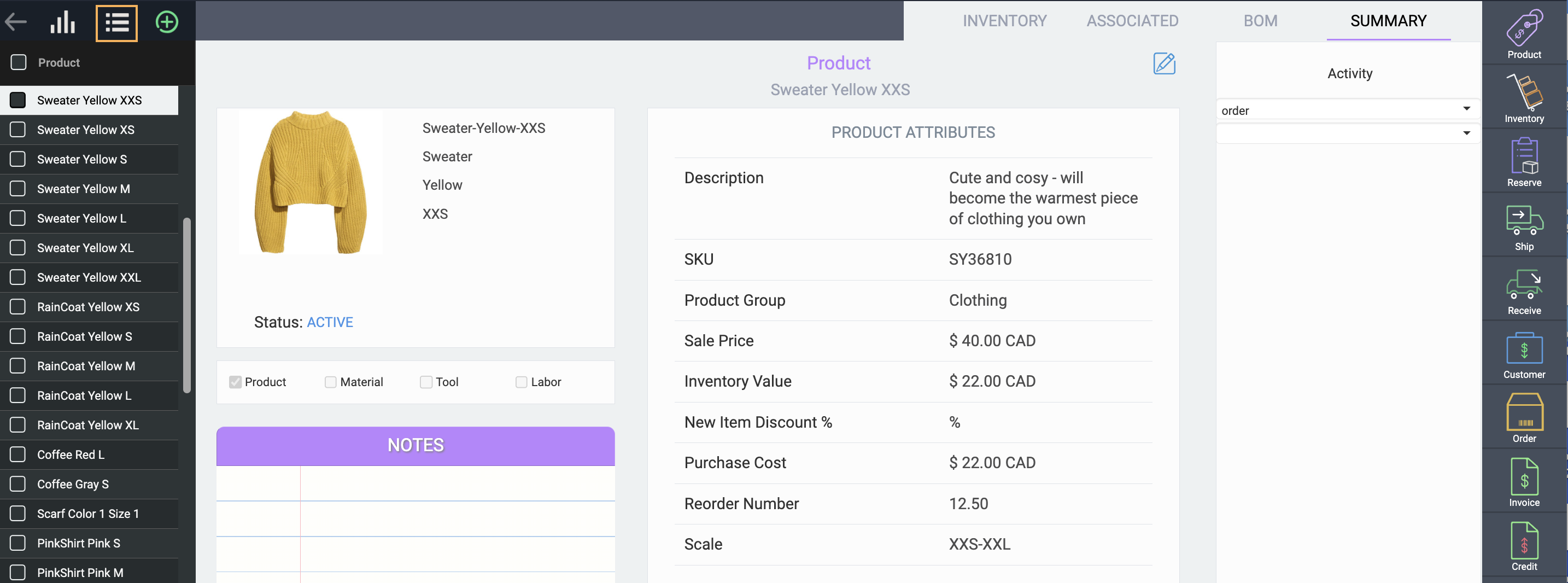Screen dimensions: 1568x583
Task: Tick the Sweater Yellow XS checkbox
Action: 18,130
